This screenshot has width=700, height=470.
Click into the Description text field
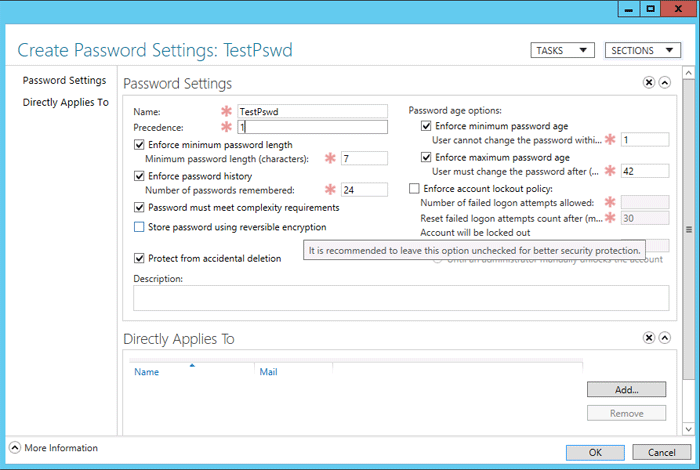(x=400, y=298)
